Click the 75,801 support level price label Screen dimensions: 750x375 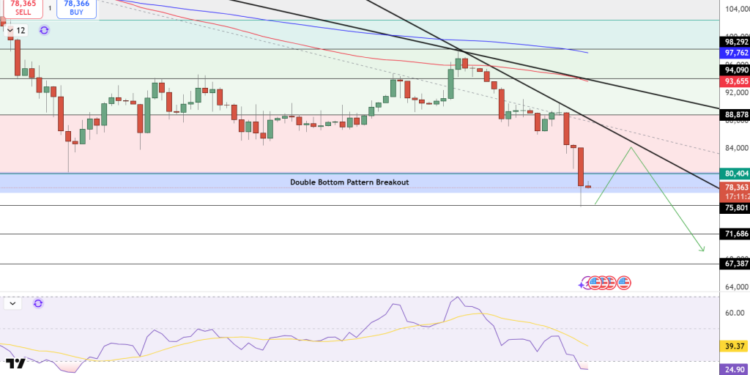736,208
